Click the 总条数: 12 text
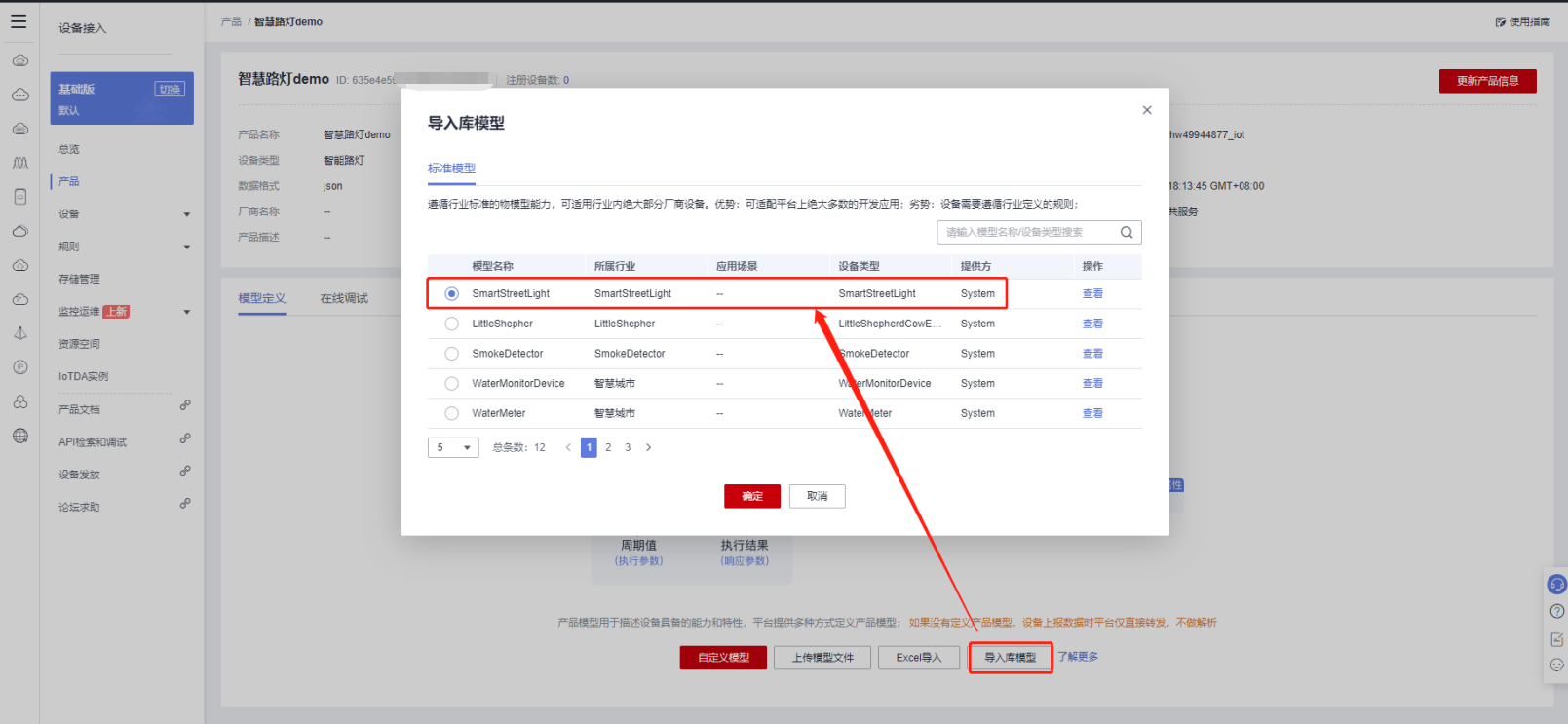Image resolution: width=1568 pixels, height=724 pixels. [519, 447]
